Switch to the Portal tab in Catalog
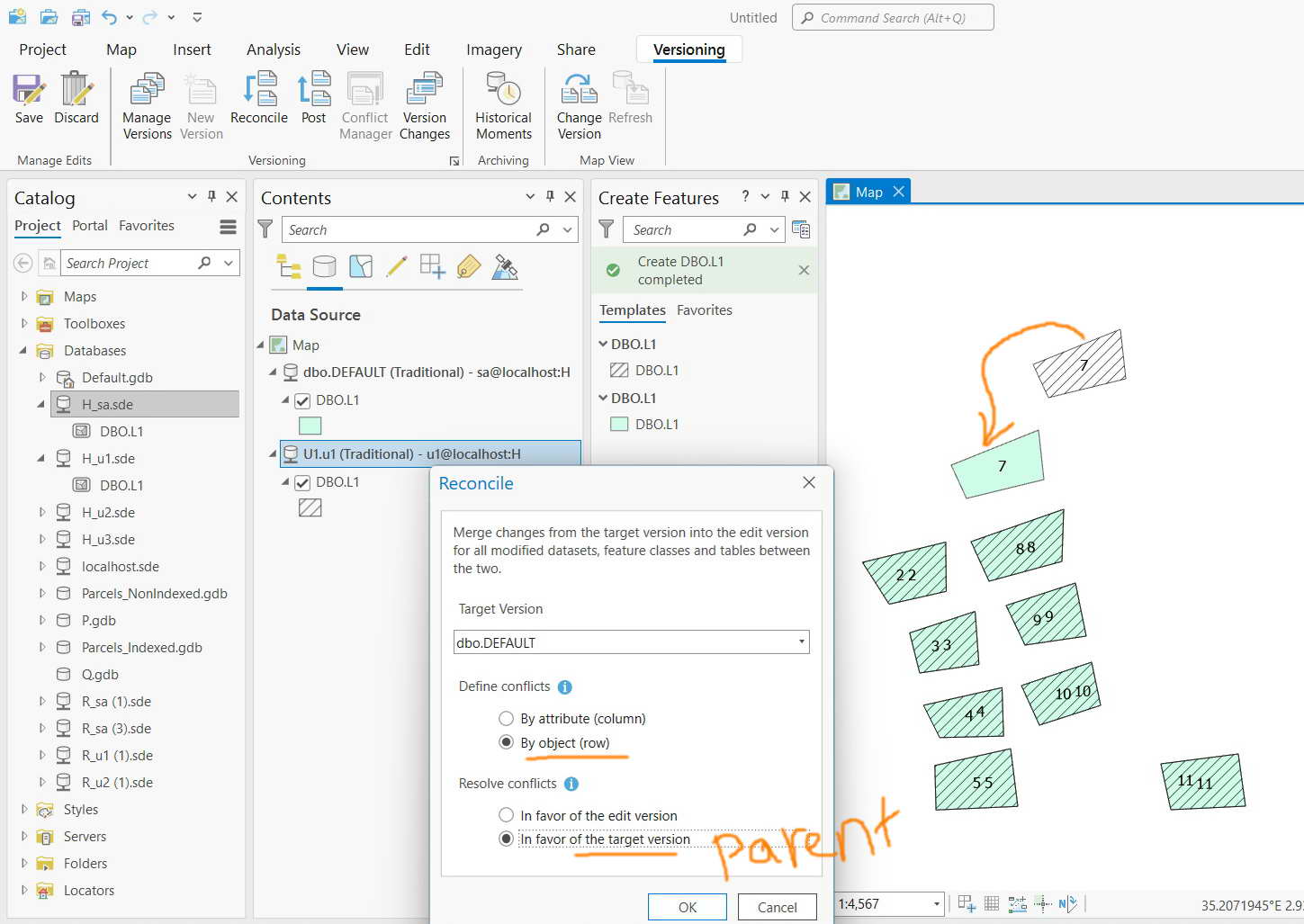Screen dimensions: 1304x924 [90, 226]
